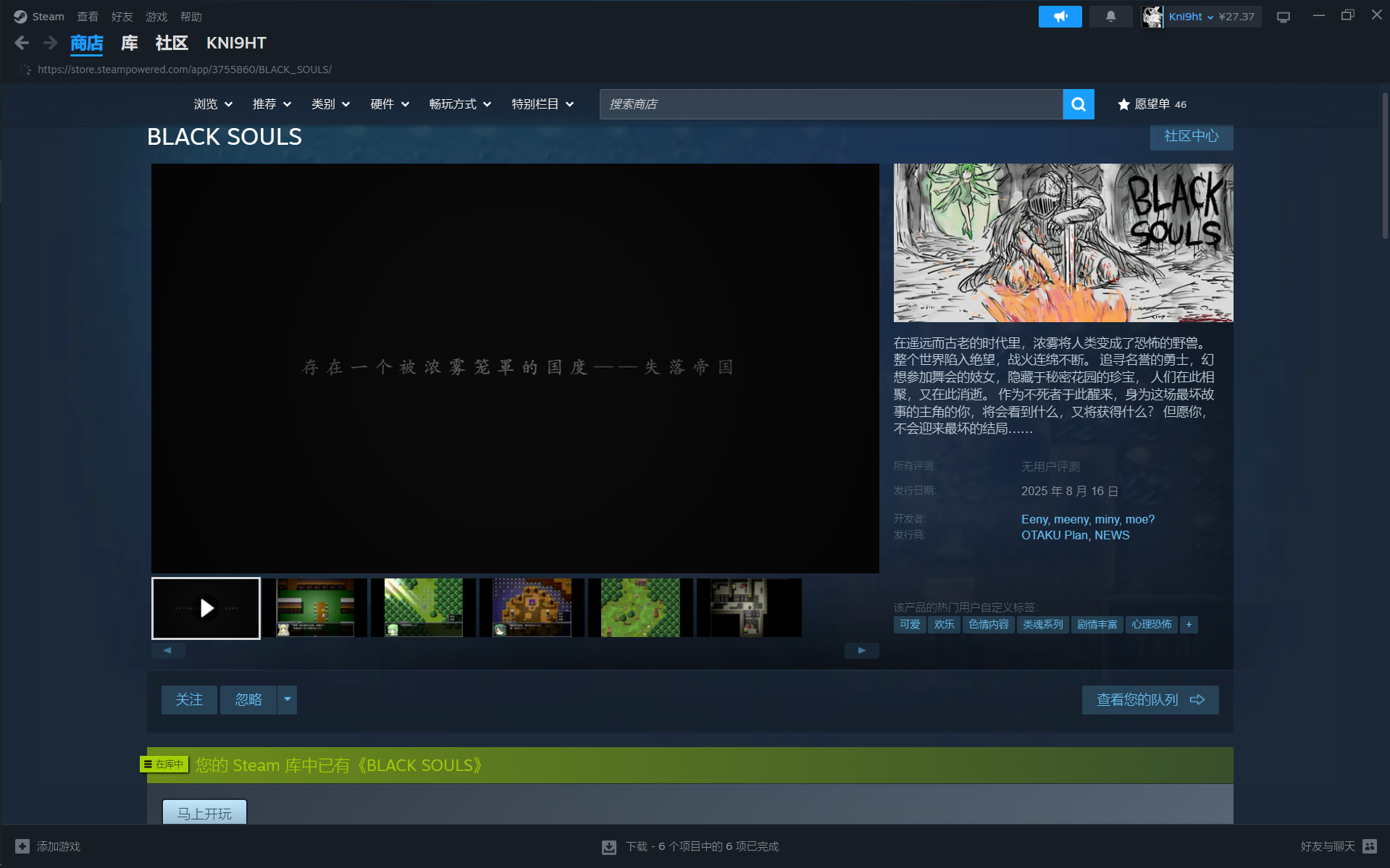Switch to the 库 tab
The height and width of the screenshot is (868, 1390).
pos(130,43)
